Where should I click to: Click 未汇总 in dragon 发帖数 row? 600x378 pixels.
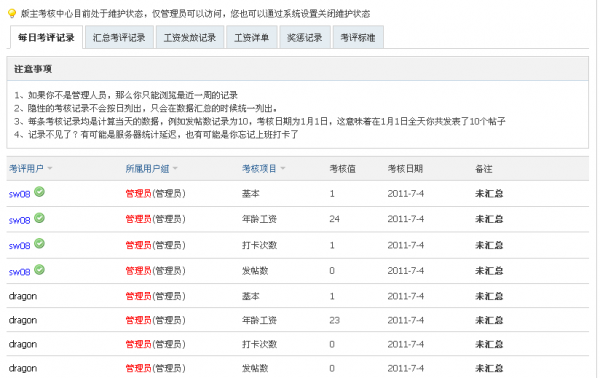coord(489,368)
